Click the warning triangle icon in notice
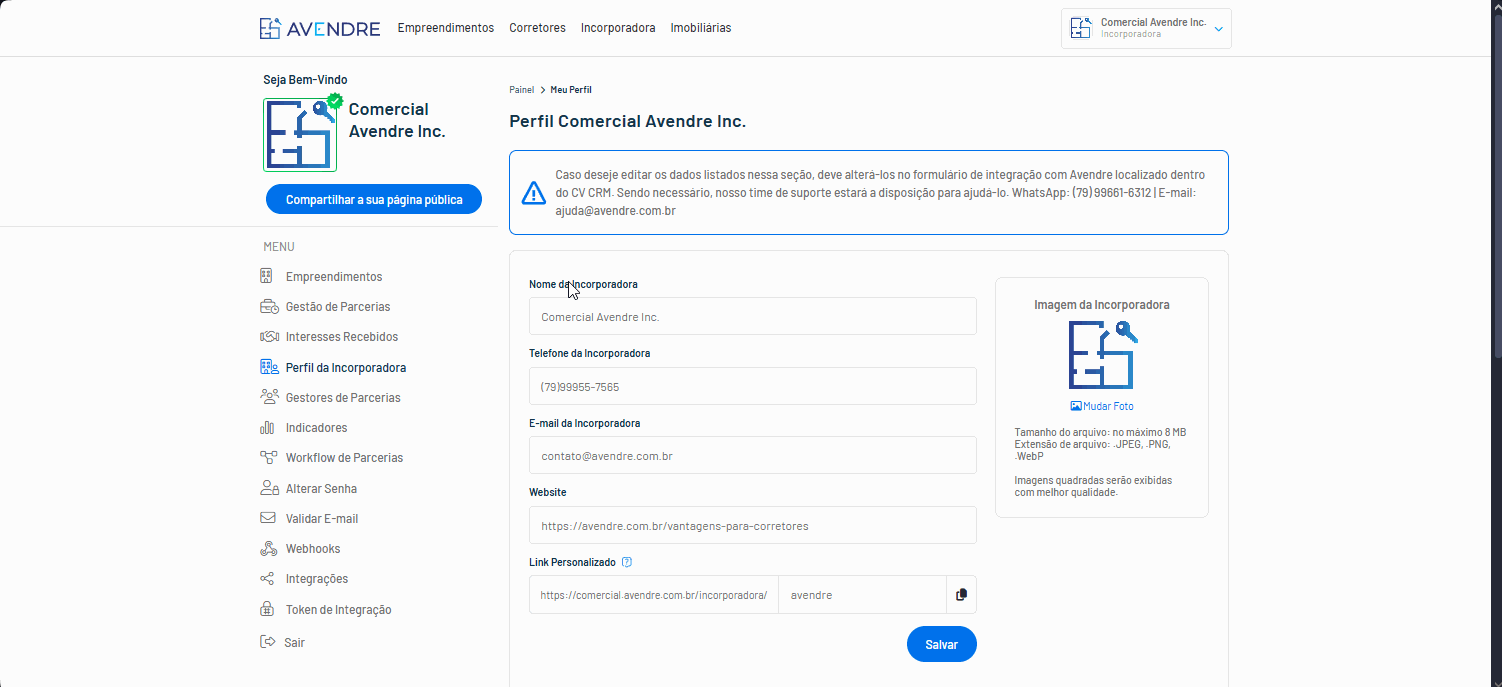The width and height of the screenshot is (1502, 687). 535,193
